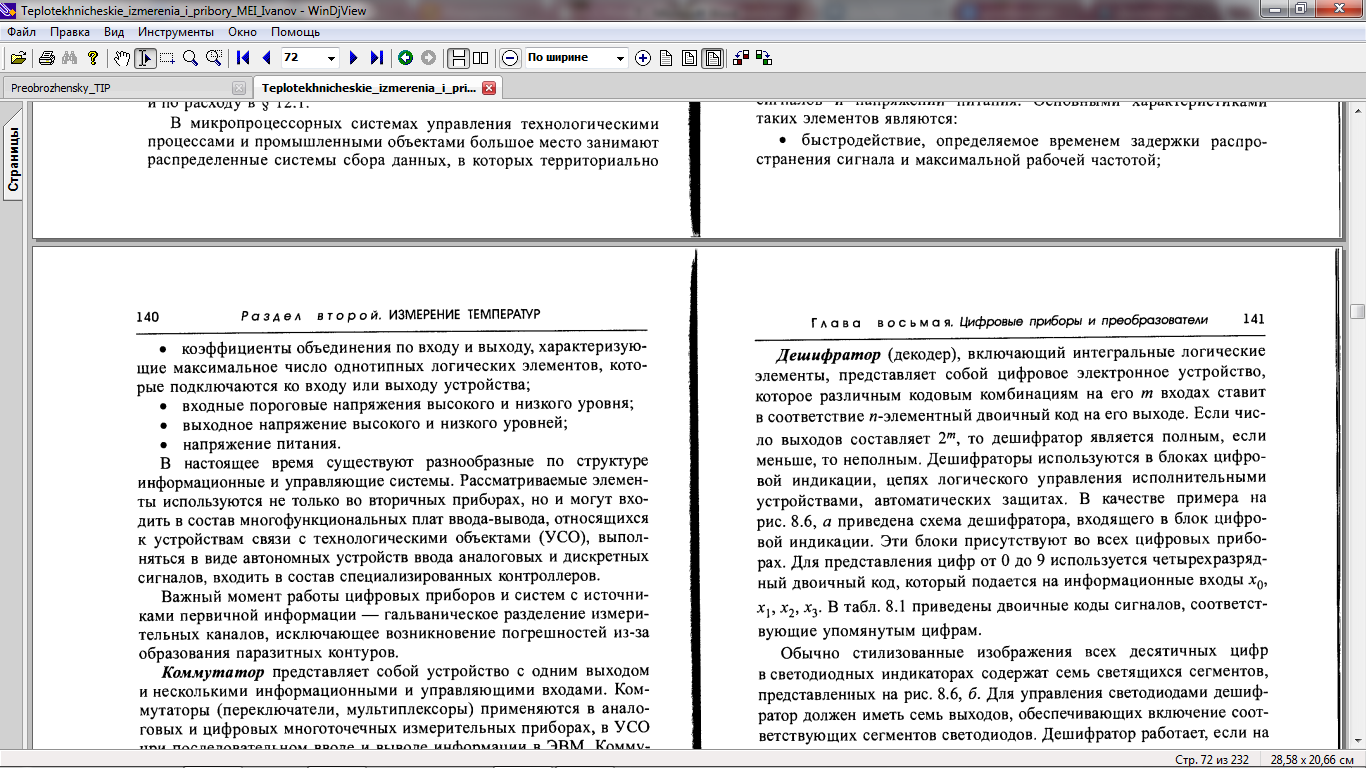Click the word 'Коммутатор' on page 140
The height and width of the screenshot is (768, 1366).
213,671
